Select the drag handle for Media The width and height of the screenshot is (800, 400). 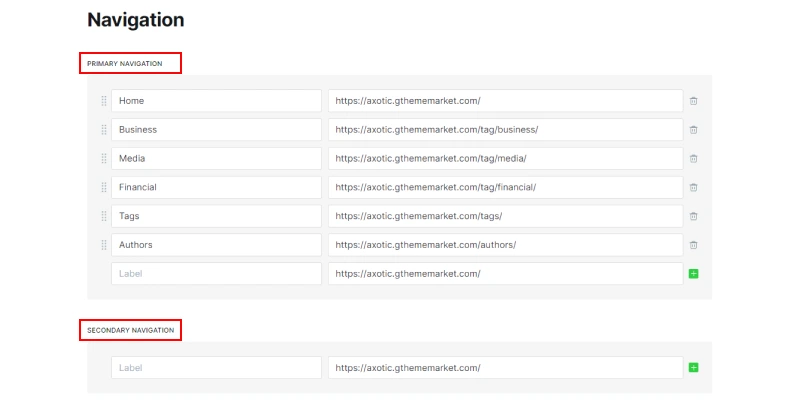[x=103, y=158]
